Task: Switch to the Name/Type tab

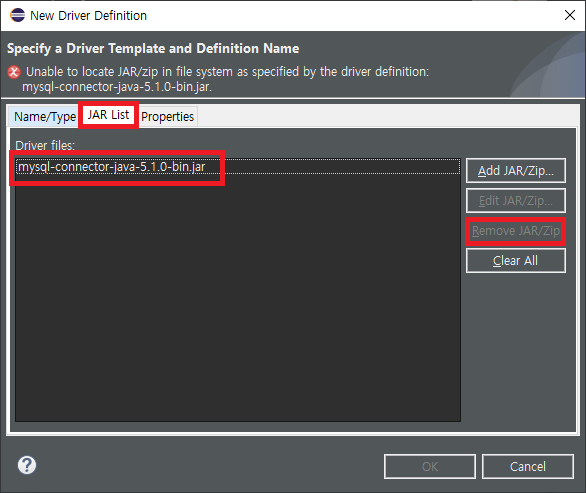Action: pos(45,117)
